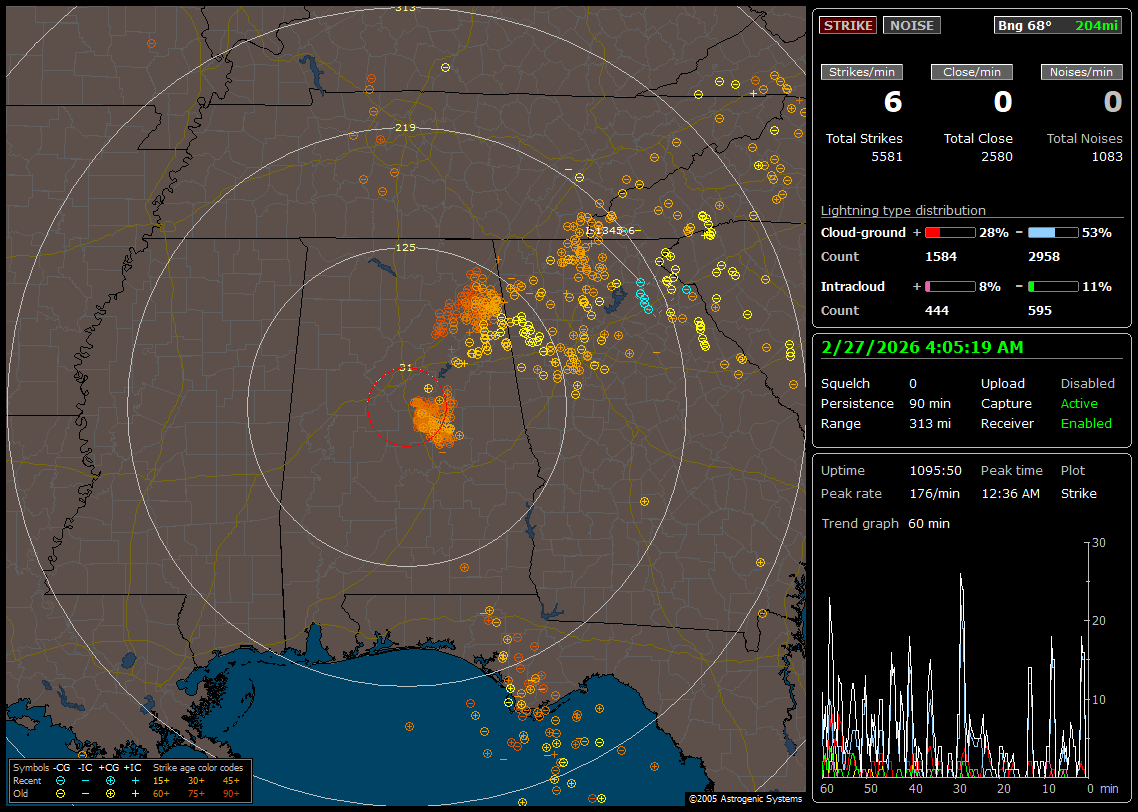This screenshot has width=1138, height=812.
Task: Click the blue negative cloud-ground percentage bar
Action: point(1053,232)
